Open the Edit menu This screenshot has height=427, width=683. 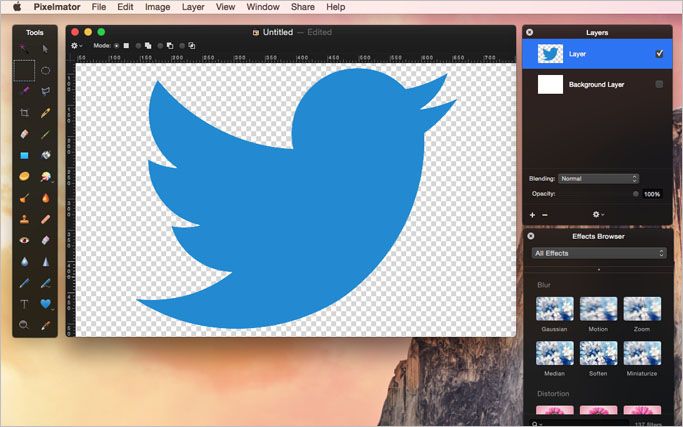coord(125,7)
